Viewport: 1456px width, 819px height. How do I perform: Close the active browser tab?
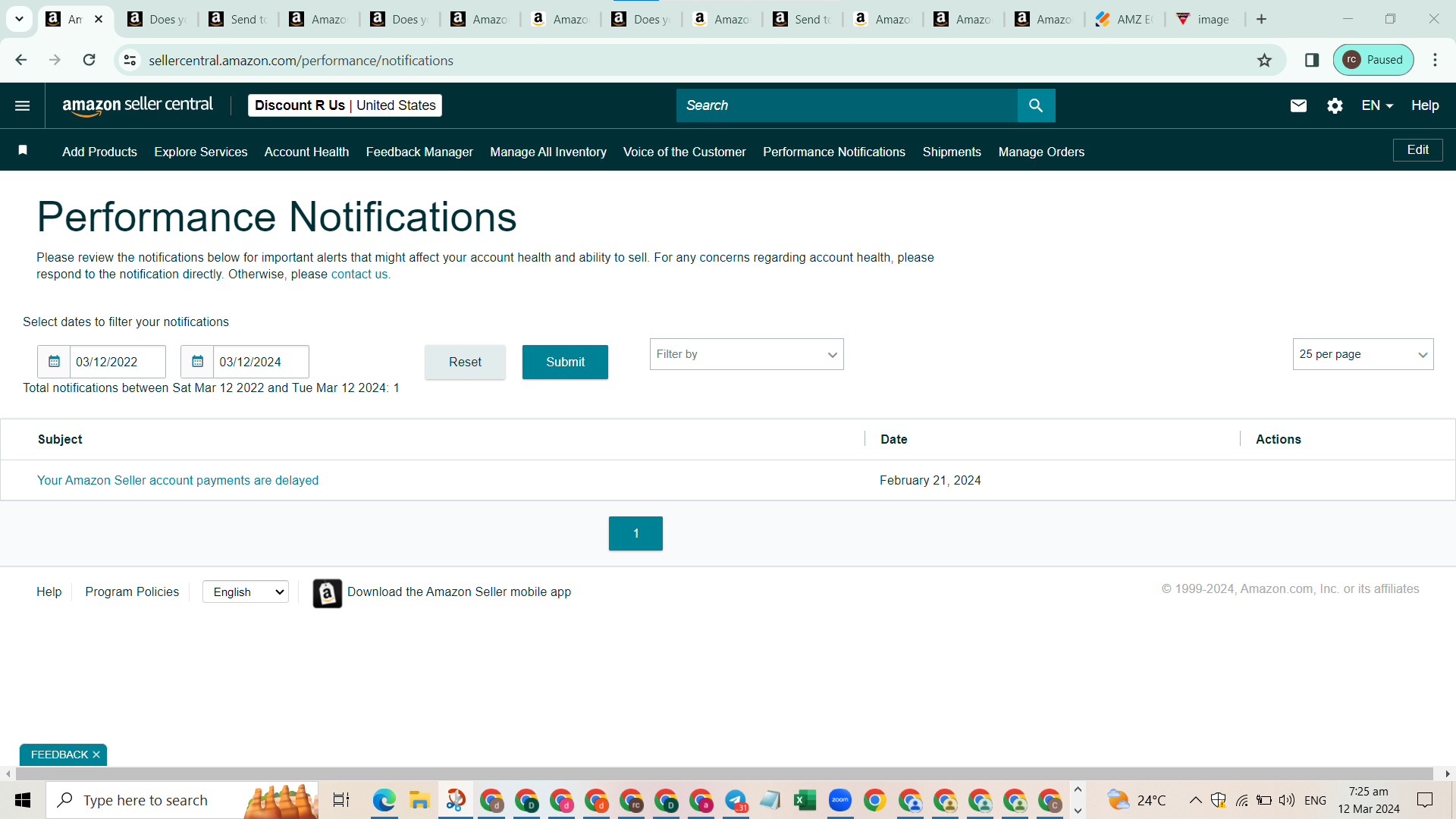(99, 19)
